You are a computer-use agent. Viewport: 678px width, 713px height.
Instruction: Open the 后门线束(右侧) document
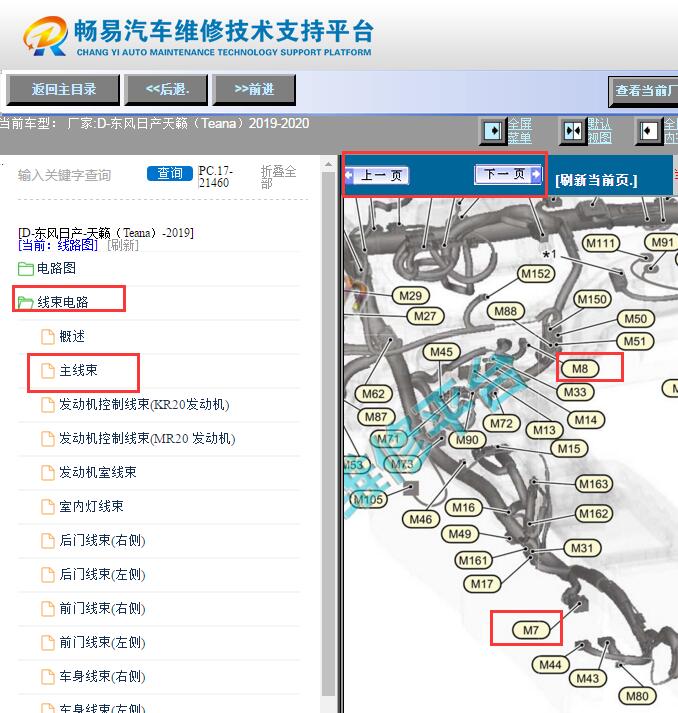[102, 540]
